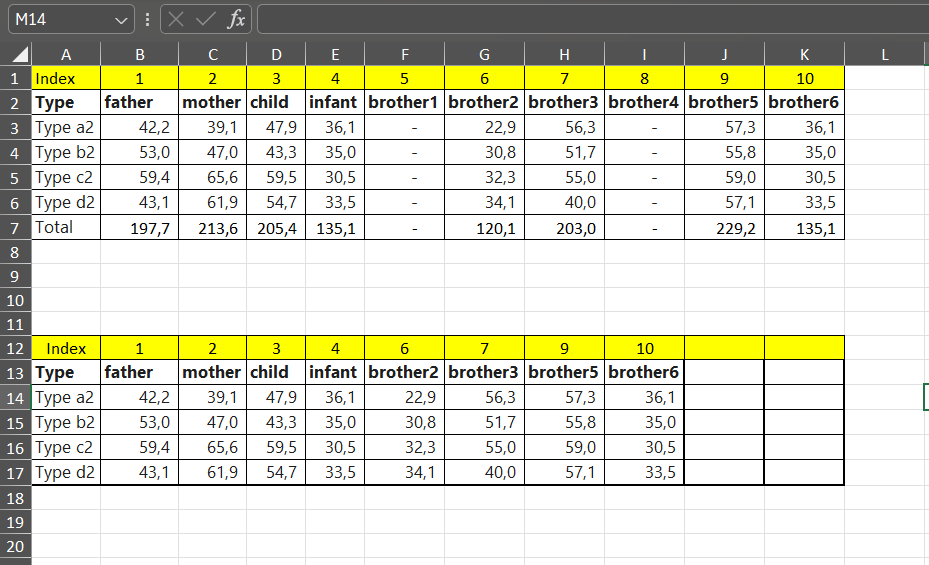Click the brother5 cell in row 13
The width and height of the screenshot is (929, 565).
point(565,373)
